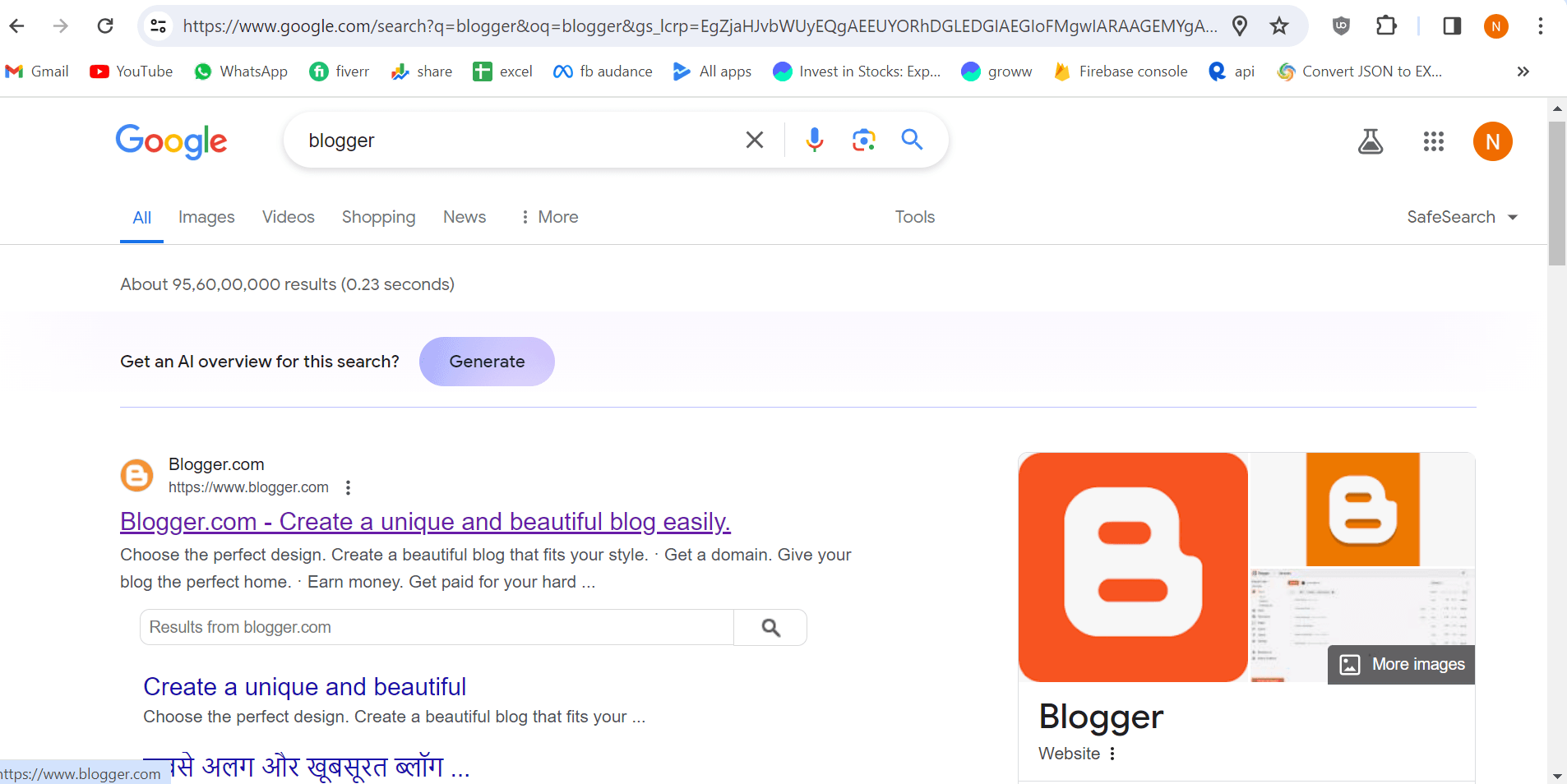Expand the SafeSearch dropdown
Viewport: 1567px width, 784px height.
1462,217
